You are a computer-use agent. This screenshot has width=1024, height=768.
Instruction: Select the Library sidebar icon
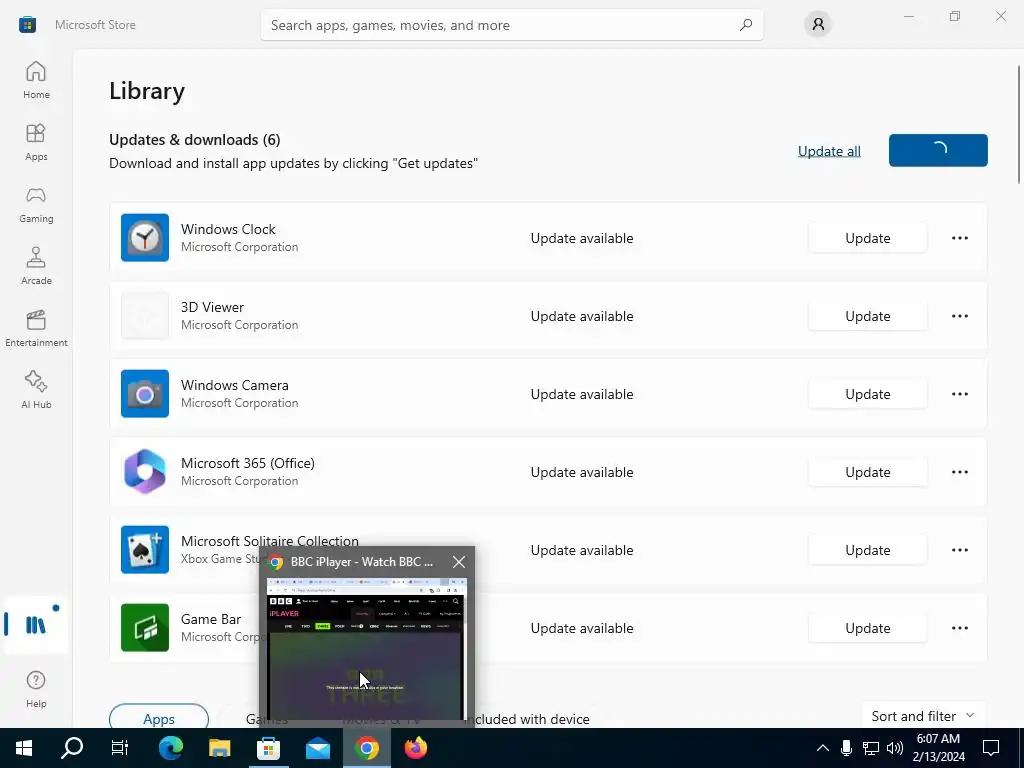coord(36,625)
